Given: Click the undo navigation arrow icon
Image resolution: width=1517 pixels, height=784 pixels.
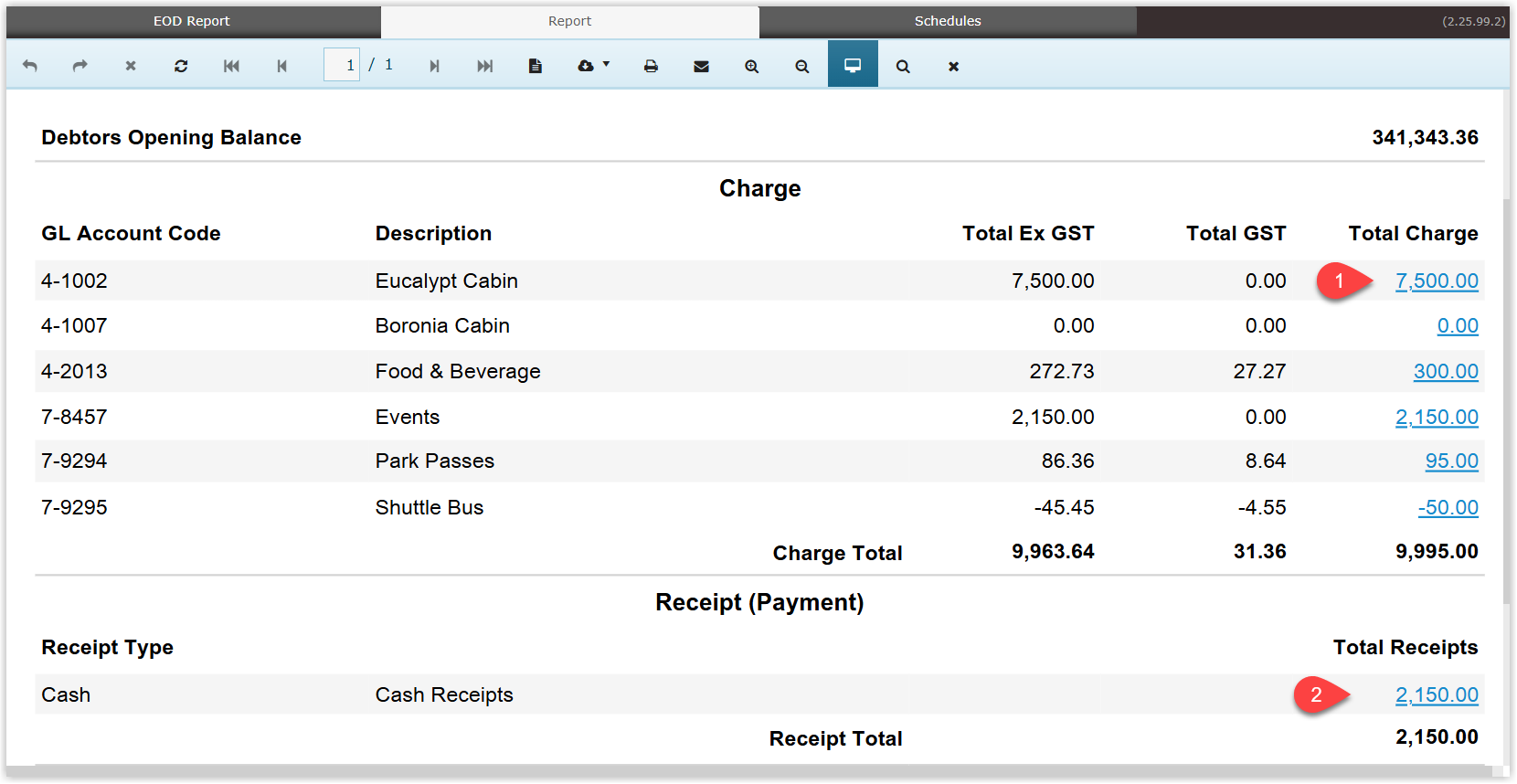Looking at the screenshot, I should click(x=30, y=66).
